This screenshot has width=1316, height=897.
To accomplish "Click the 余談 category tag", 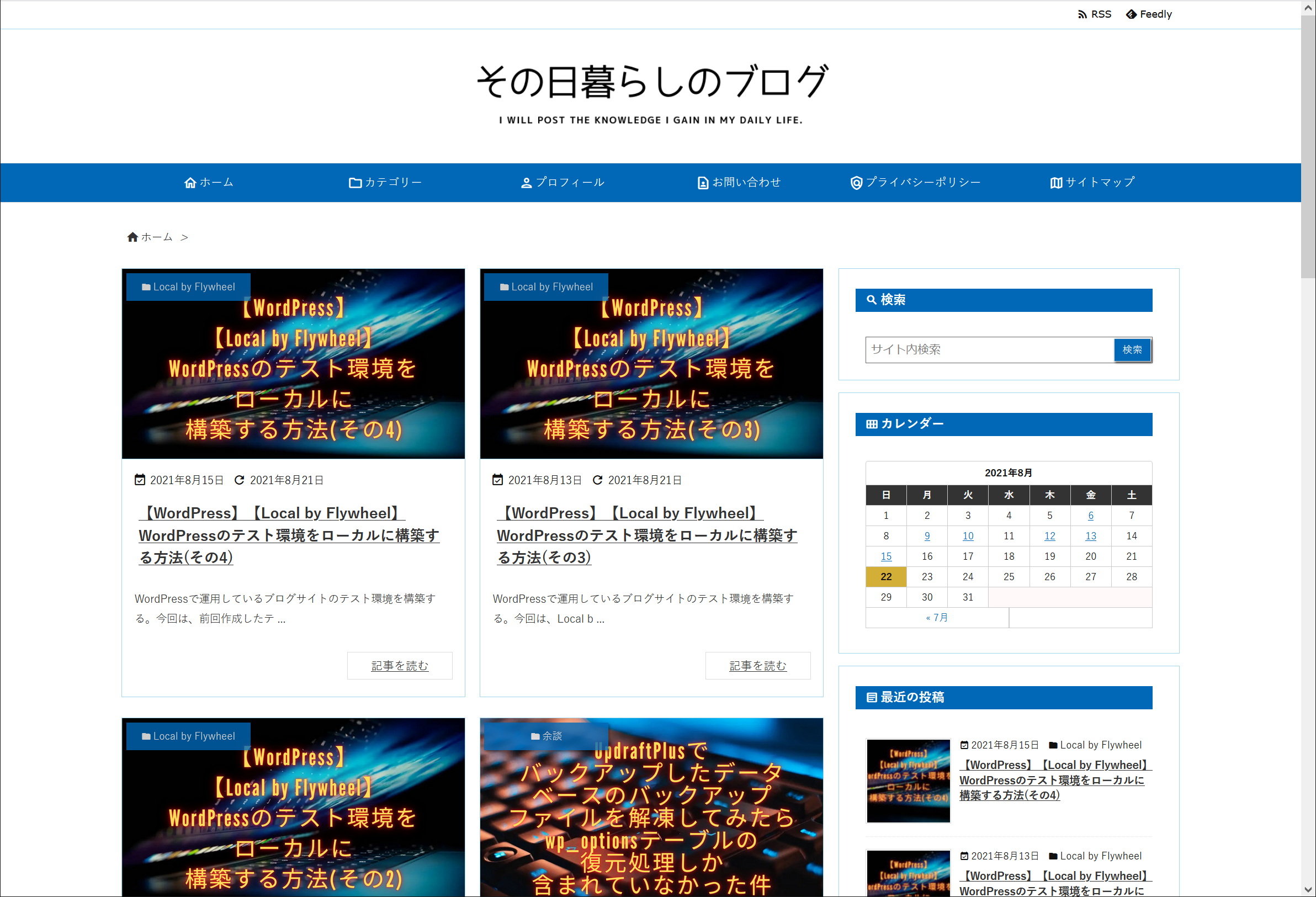I will 546,736.
